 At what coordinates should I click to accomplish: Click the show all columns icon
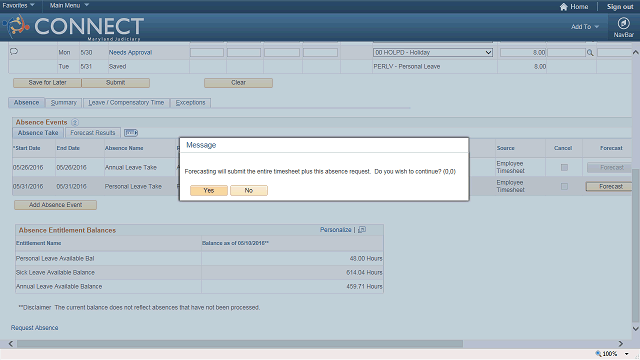[131, 133]
